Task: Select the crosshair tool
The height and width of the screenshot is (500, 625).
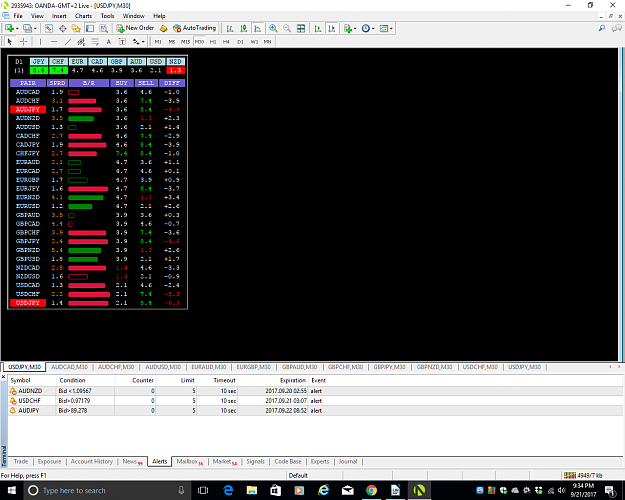Action: [x=24, y=41]
